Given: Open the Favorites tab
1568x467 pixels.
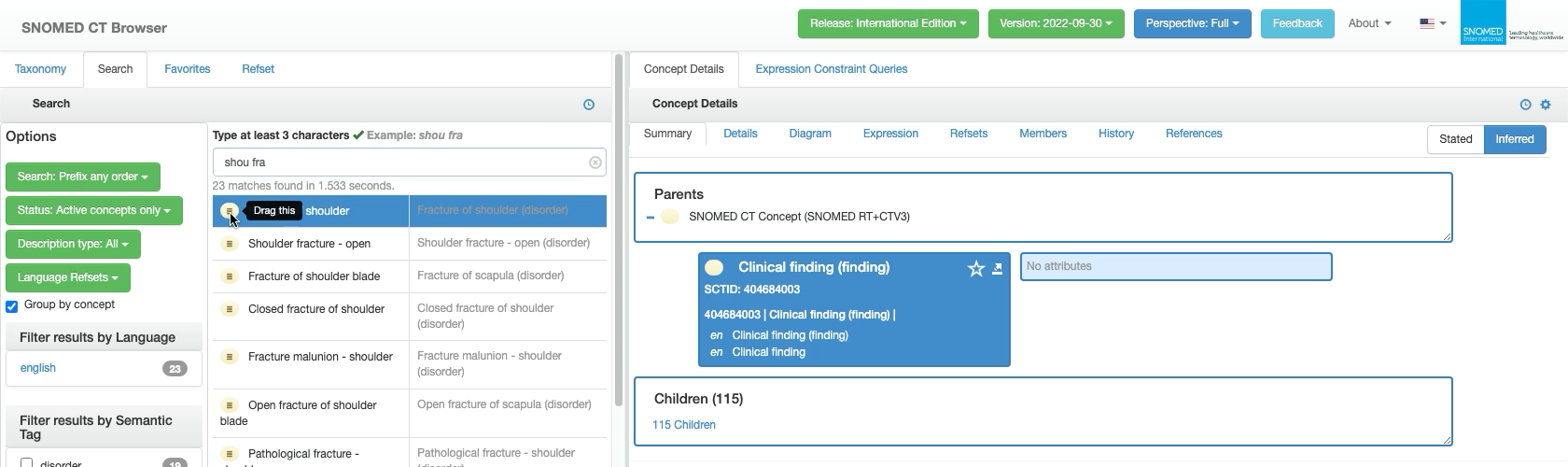Looking at the screenshot, I should pyautogui.click(x=187, y=69).
